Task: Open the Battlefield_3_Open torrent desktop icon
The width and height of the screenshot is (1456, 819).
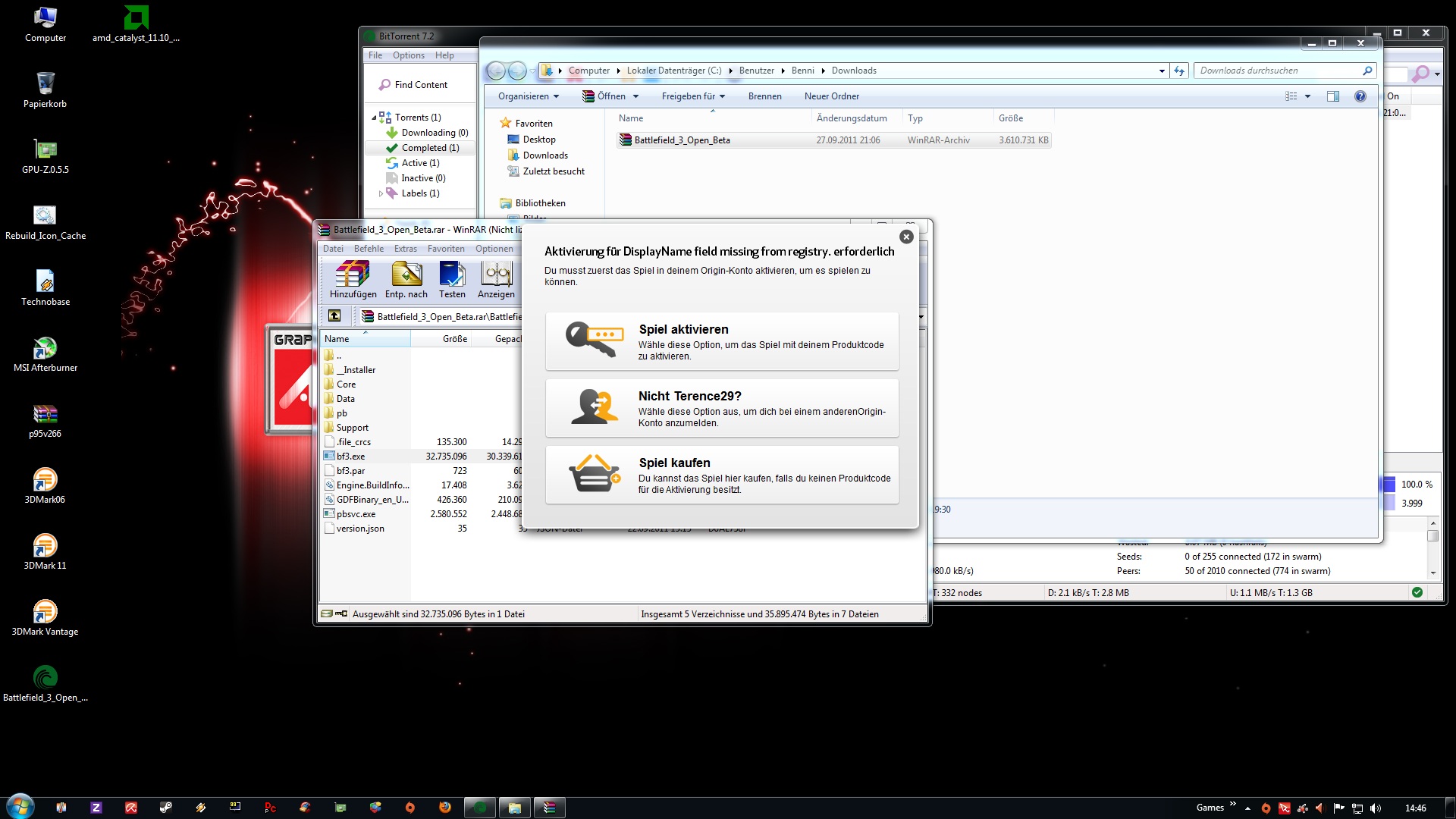Action: (45, 684)
